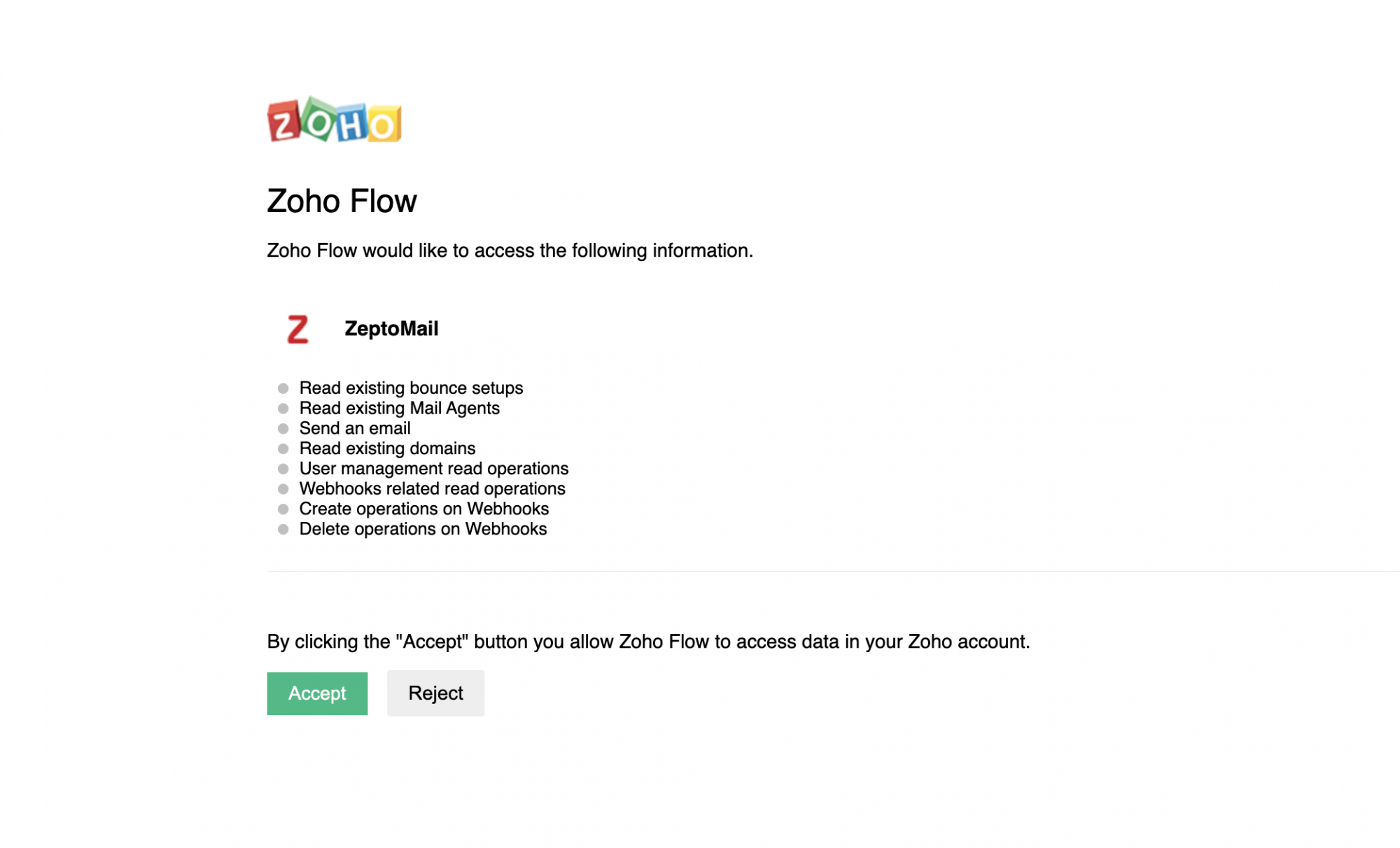Viewport: 1400px width, 848px height.
Task: Select the Read existing domains text
Action: 387,448
